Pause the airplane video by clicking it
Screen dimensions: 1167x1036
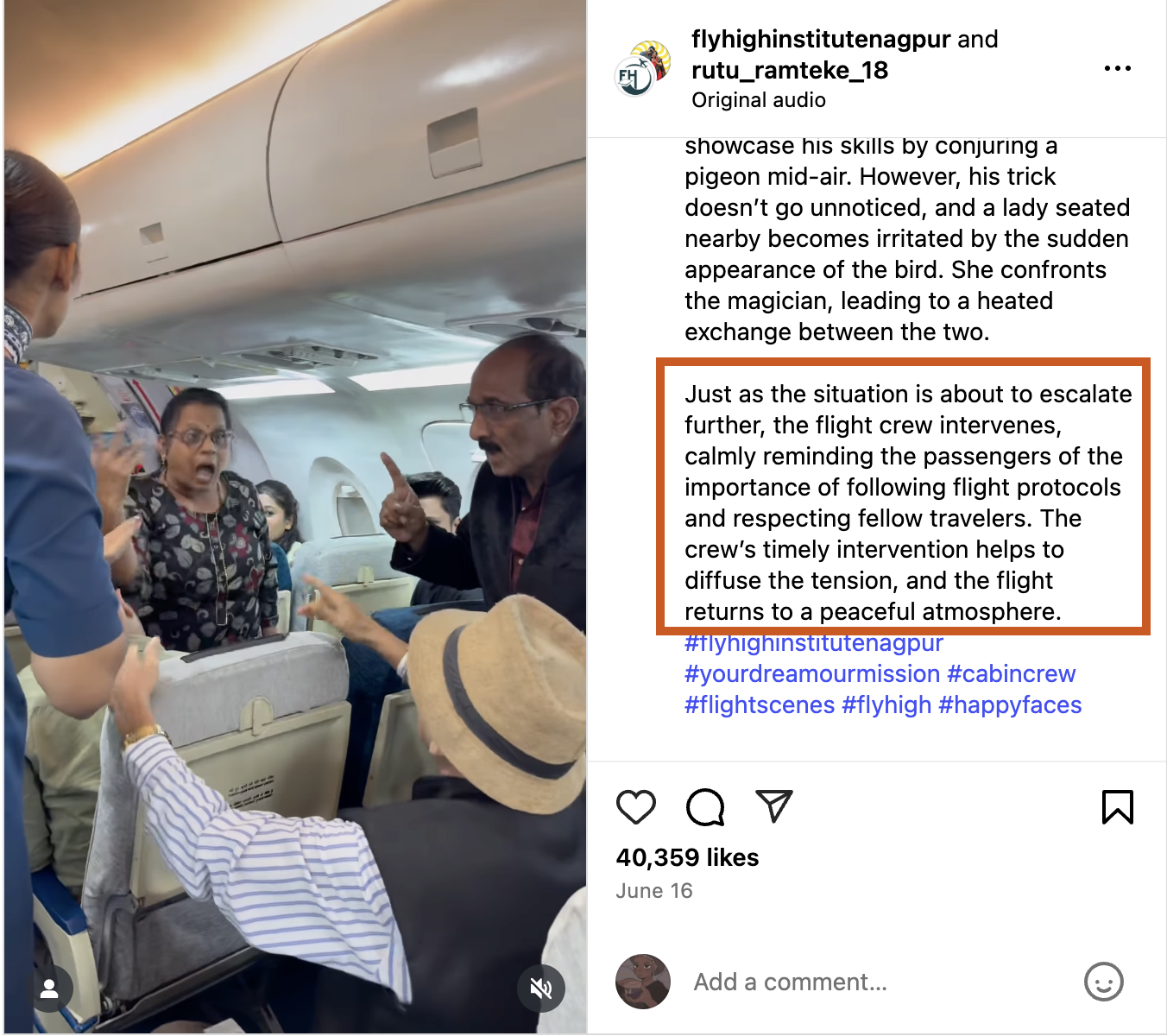295,516
